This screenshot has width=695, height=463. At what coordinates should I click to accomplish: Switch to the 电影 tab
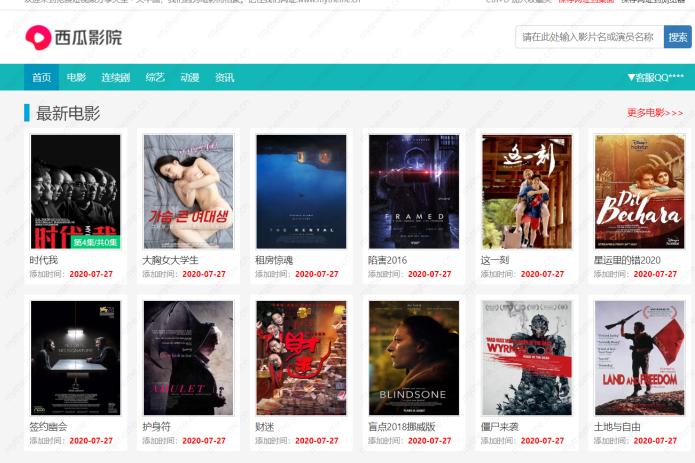pyautogui.click(x=76, y=77)
